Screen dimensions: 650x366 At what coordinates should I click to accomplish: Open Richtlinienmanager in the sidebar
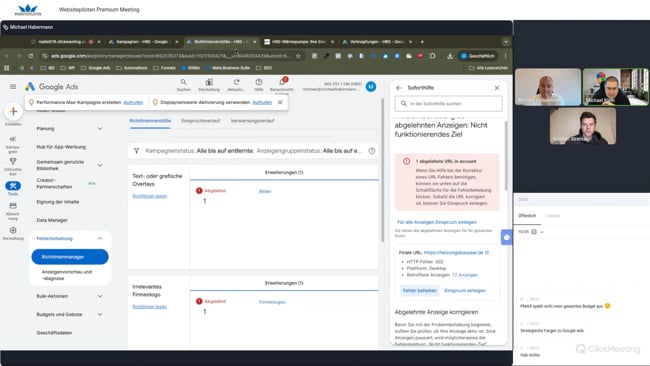pyautogui.click(x=70, y=257)
